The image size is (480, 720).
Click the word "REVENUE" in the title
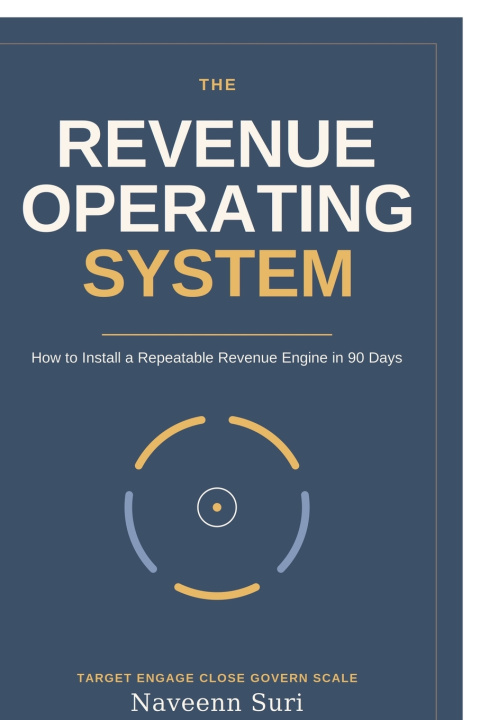pos(217,144)
